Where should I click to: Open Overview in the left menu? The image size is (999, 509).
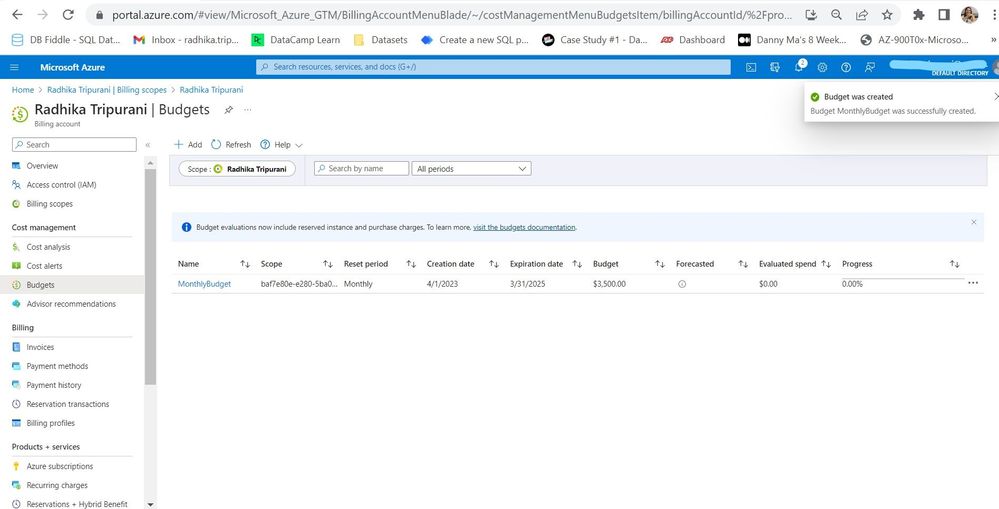pyautogui.click(x=42, y=166)
